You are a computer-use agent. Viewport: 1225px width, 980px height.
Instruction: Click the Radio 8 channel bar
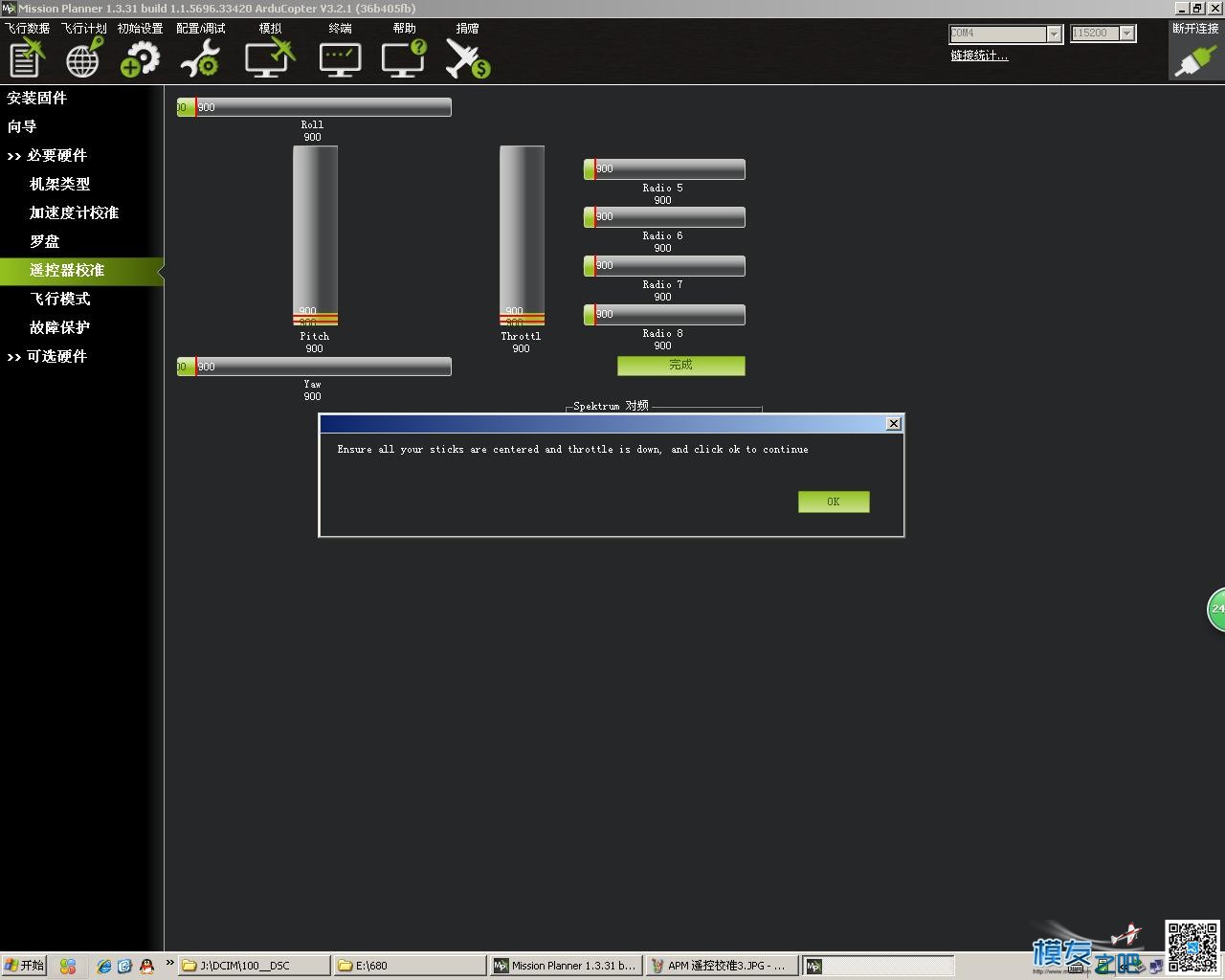coord(664,315)
